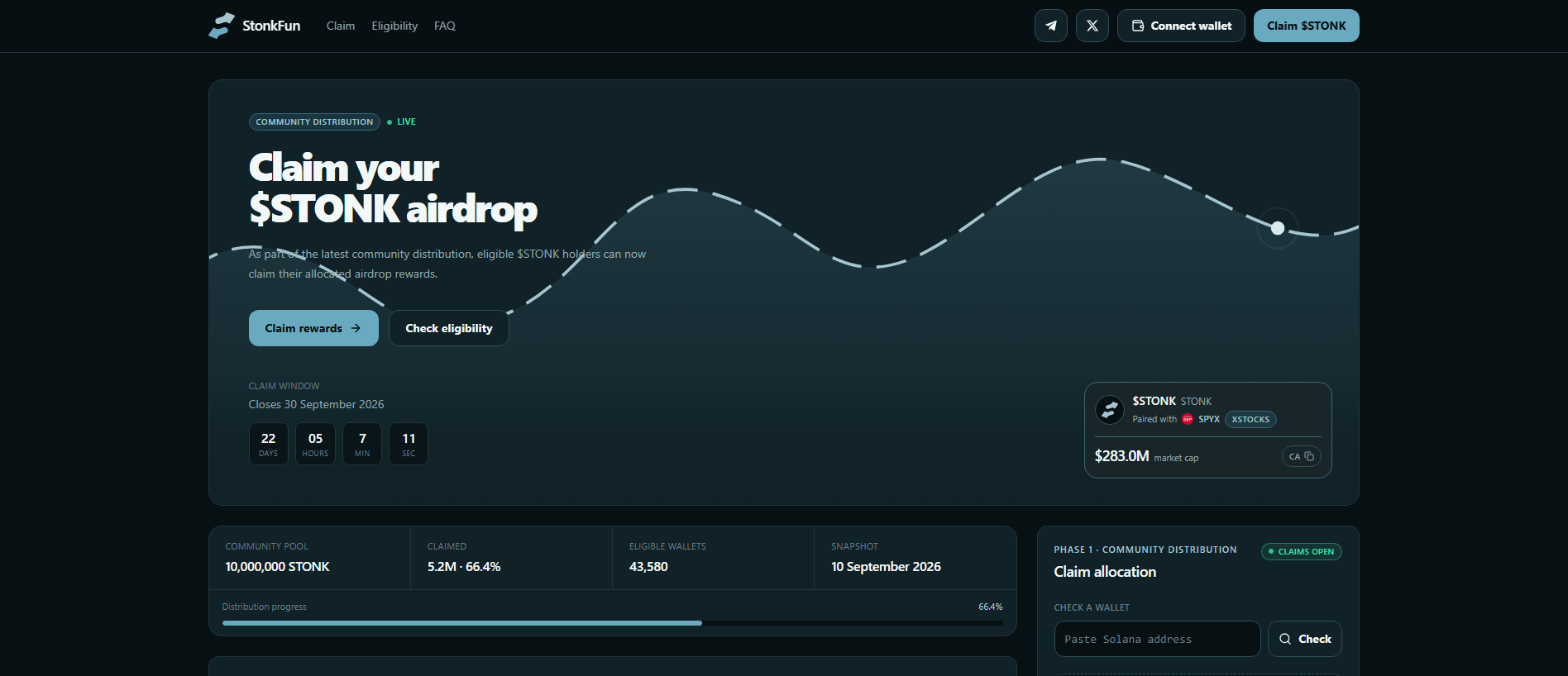1568x676 pixels.
Task: Click the 11 SEC countdown box
Action: (409, 444)
